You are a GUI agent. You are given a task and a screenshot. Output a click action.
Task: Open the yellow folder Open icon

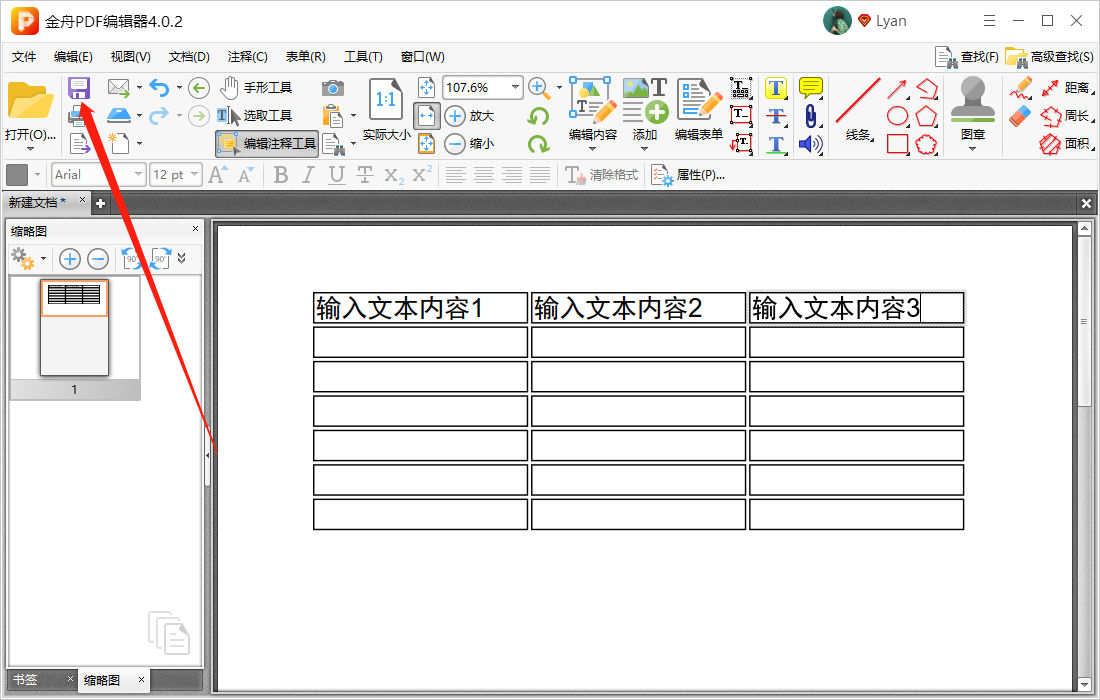30,102
